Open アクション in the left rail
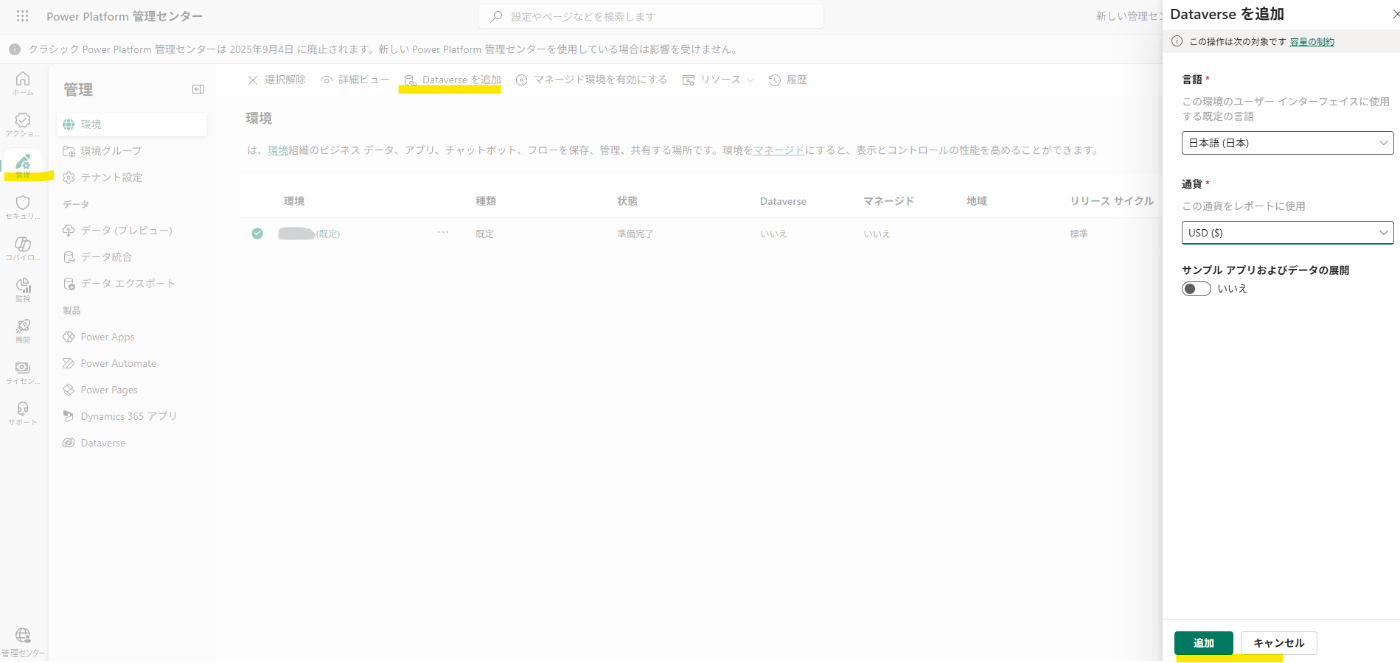The width and height of the screenshot is (1400, 663). coord(22,124)
